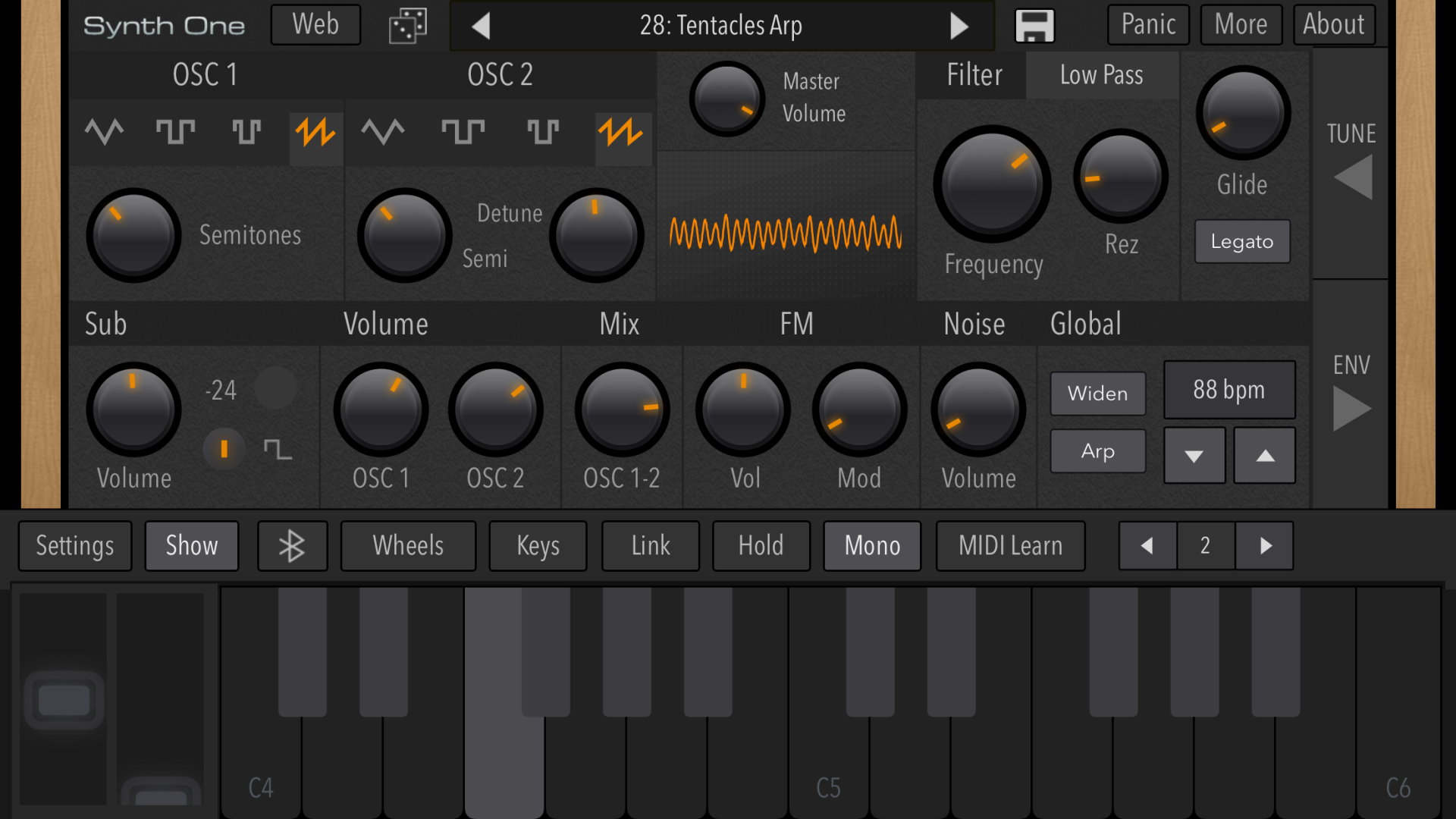Screen dimensions: 1456x819
Task: Select the triangle waveform for OSC 2
Action: (x=382, y=133)
